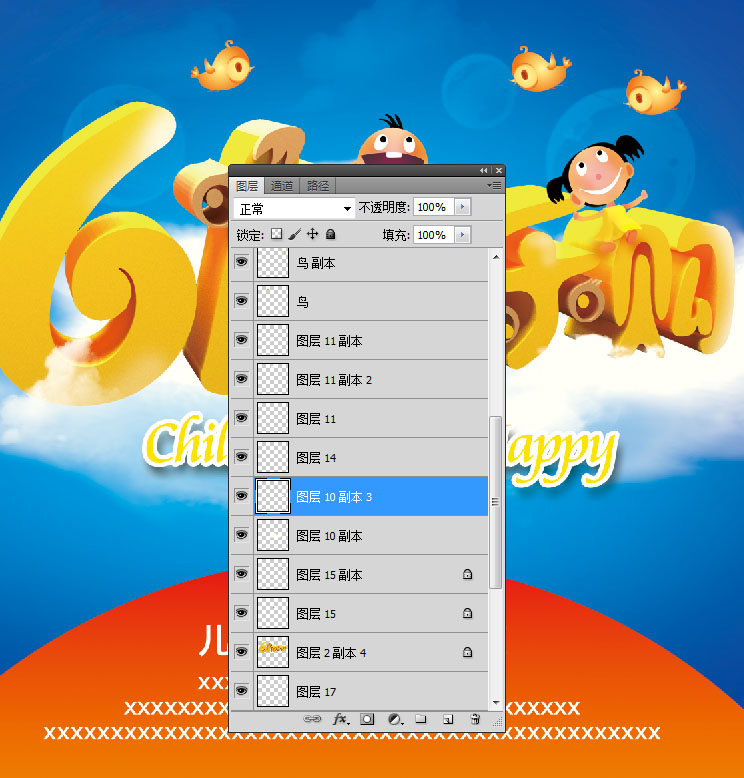
Task: Toggle visibility of 图层 11 副本 2
Action: click(242, 379)
